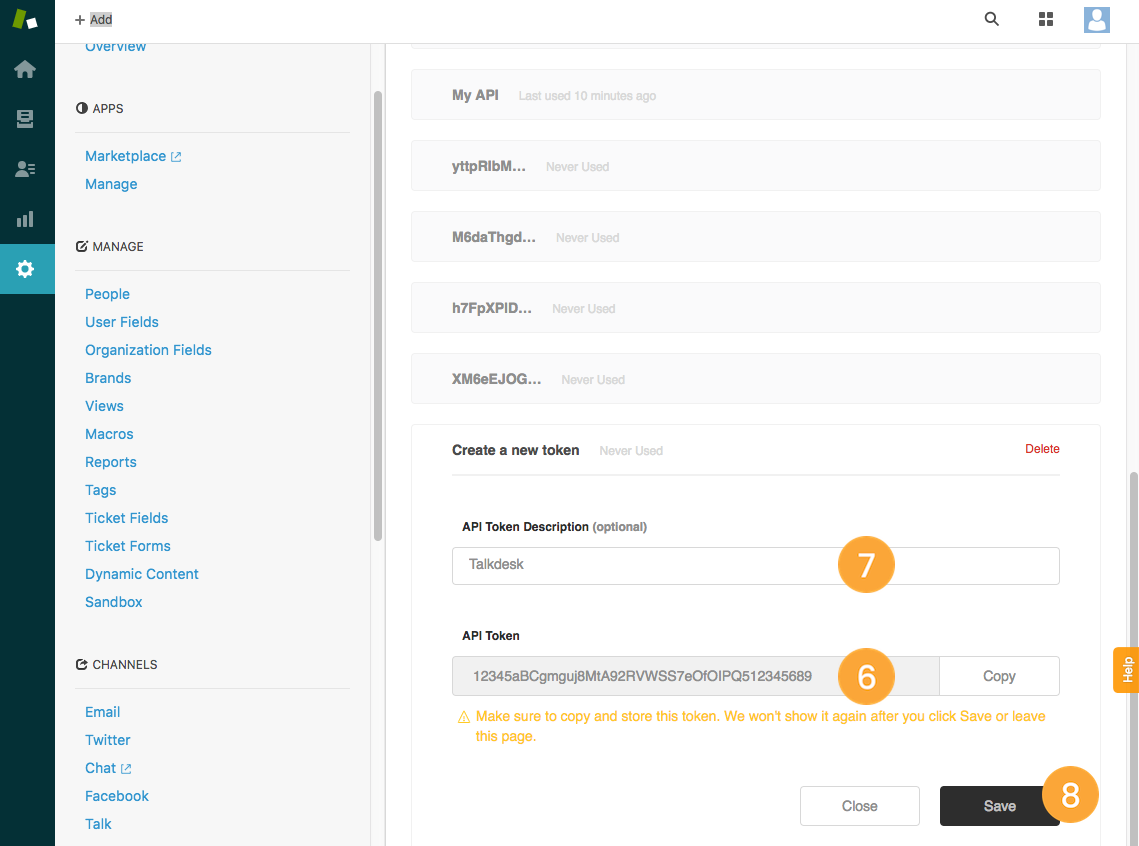Click the Zendesk logo icon
1139x846 pixels.
click(x=25, y=19)
